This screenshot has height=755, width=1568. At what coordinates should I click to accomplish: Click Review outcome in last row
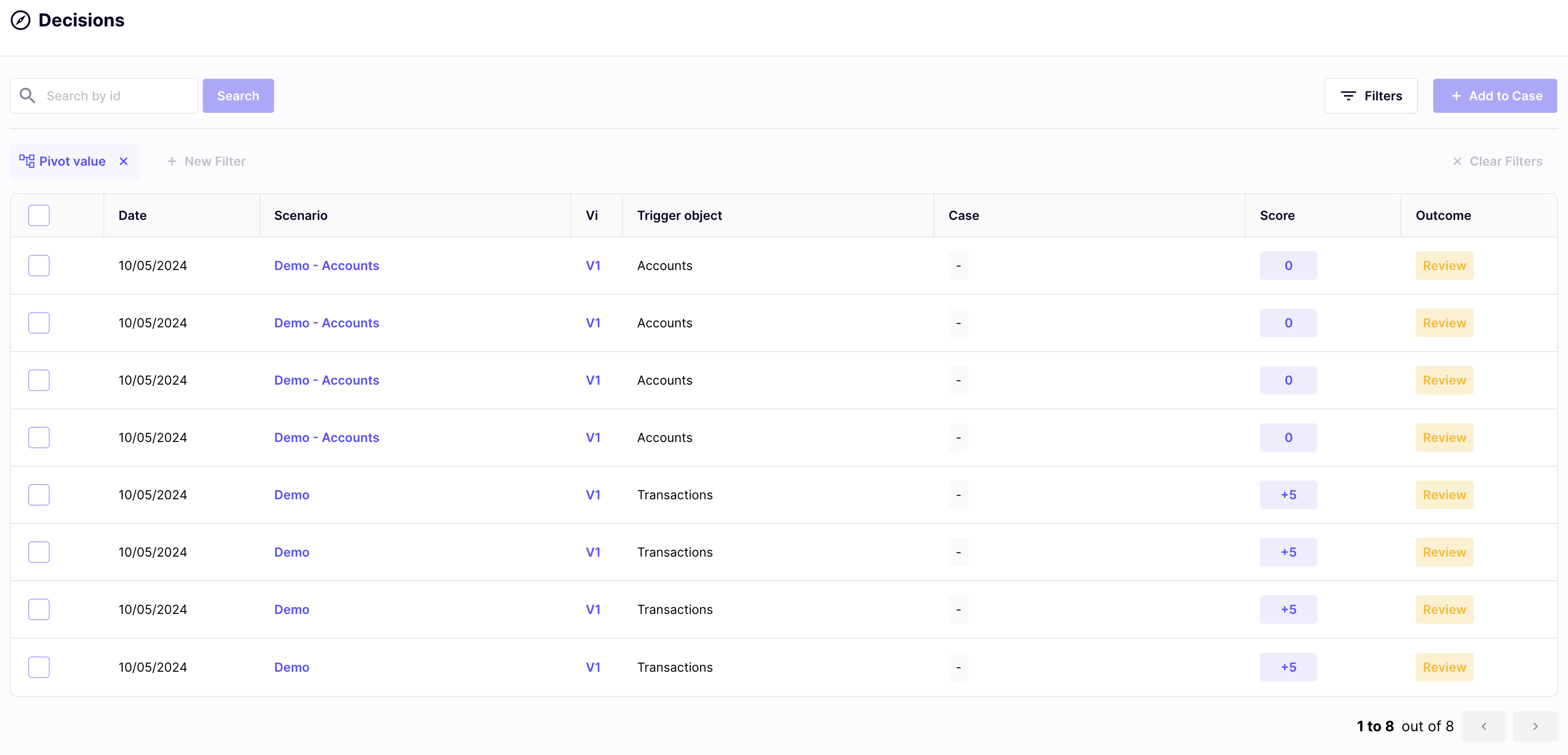pos(1444,667)
